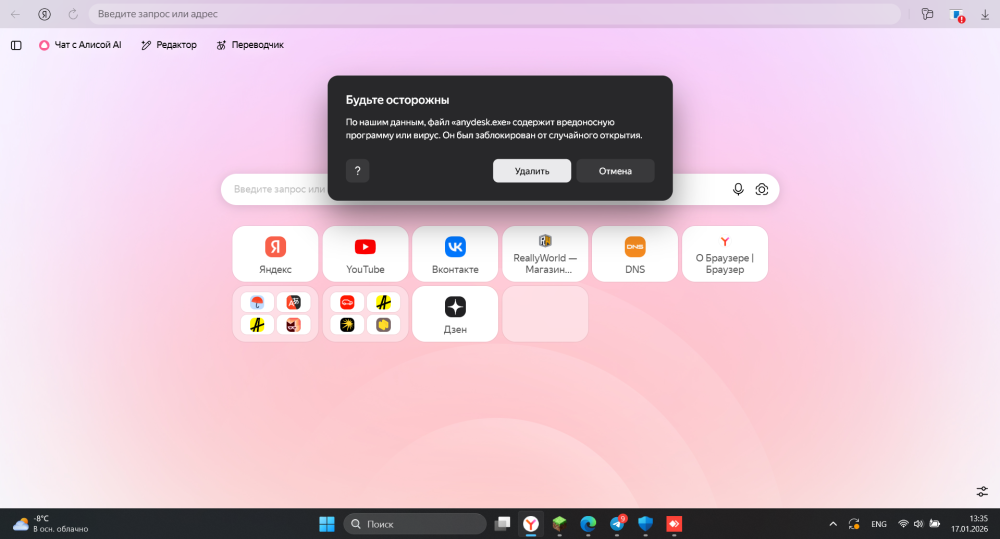This screenshot has width=1000, height=539.
Task: Open the weather widget showing -8°C
Action: click(x=51, y=524)
